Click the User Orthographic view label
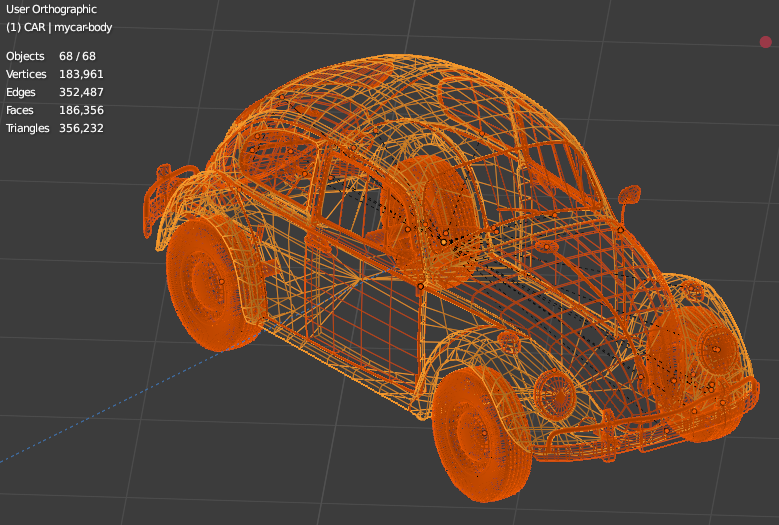This screenshot has height=525, width=779. point(51,9)
